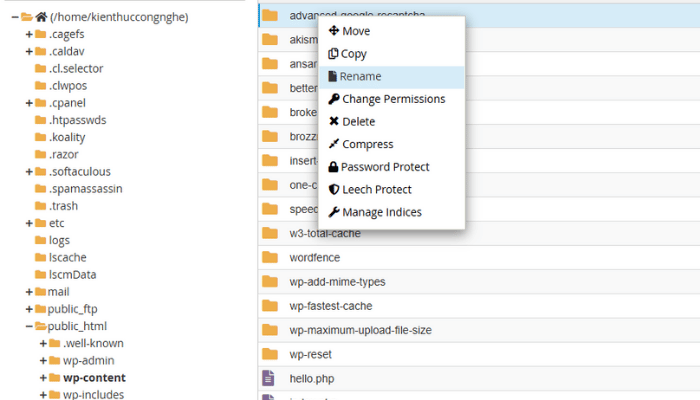This screenshot has width=700, height=400.
Task: Expand the mail folder in tree
Action: tap(29, 292)
